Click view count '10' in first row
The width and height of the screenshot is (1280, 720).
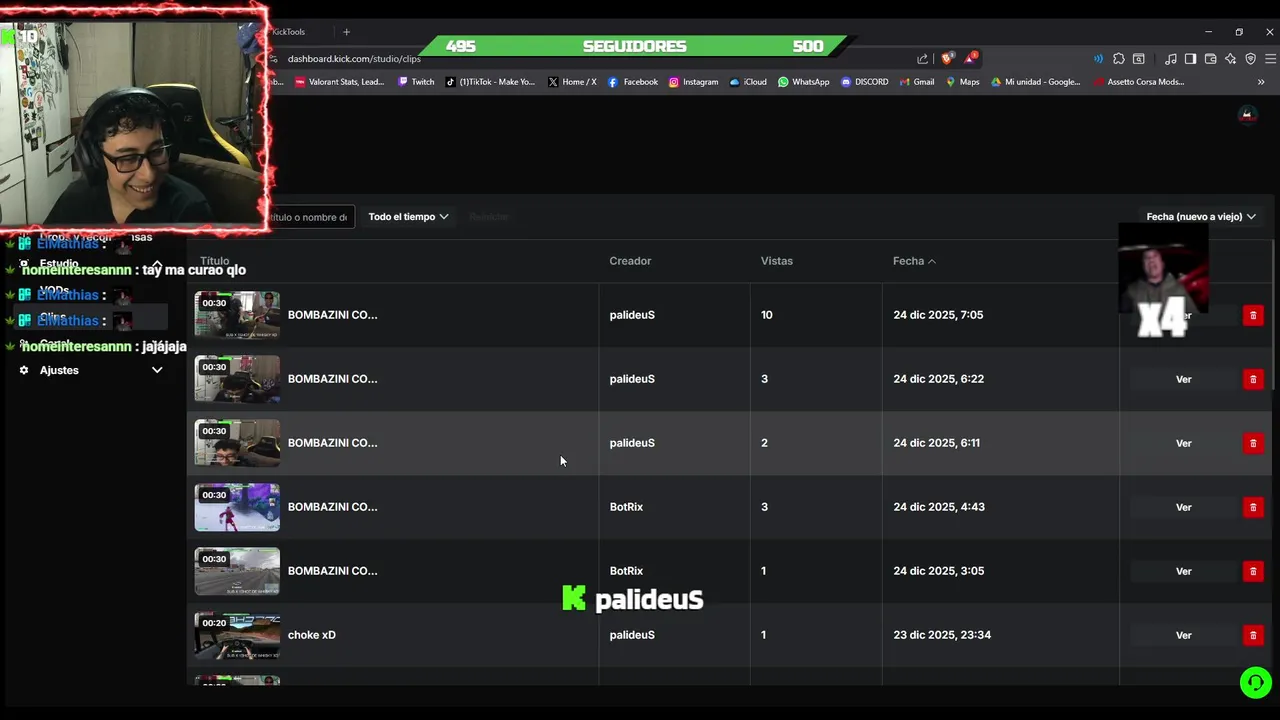pyautogui.click(x=767, y=315)
